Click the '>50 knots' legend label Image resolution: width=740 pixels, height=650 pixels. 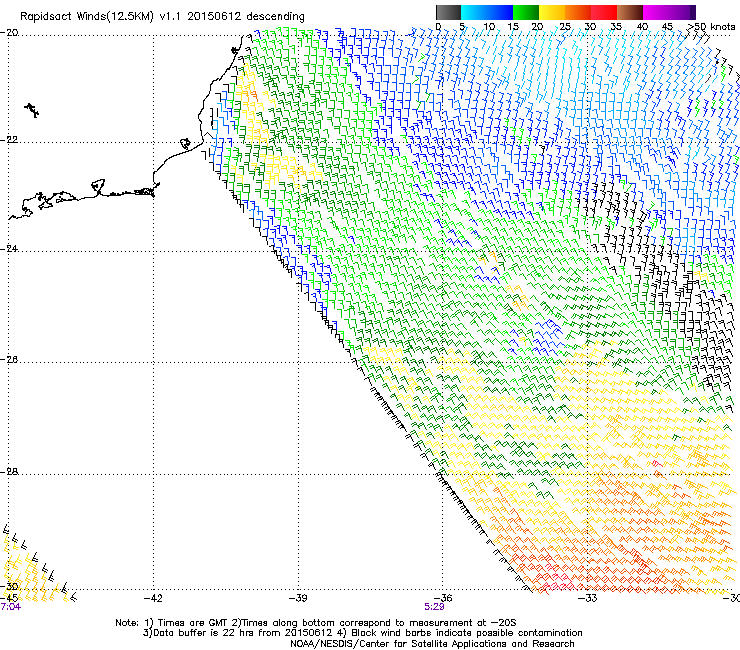711,26
